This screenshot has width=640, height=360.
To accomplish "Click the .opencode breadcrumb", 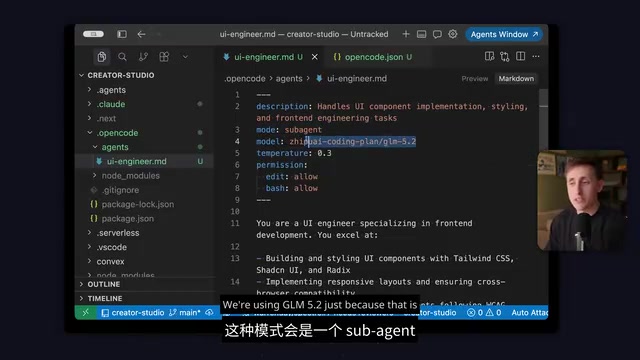I will pyautogui.click(x=245, y=78).
